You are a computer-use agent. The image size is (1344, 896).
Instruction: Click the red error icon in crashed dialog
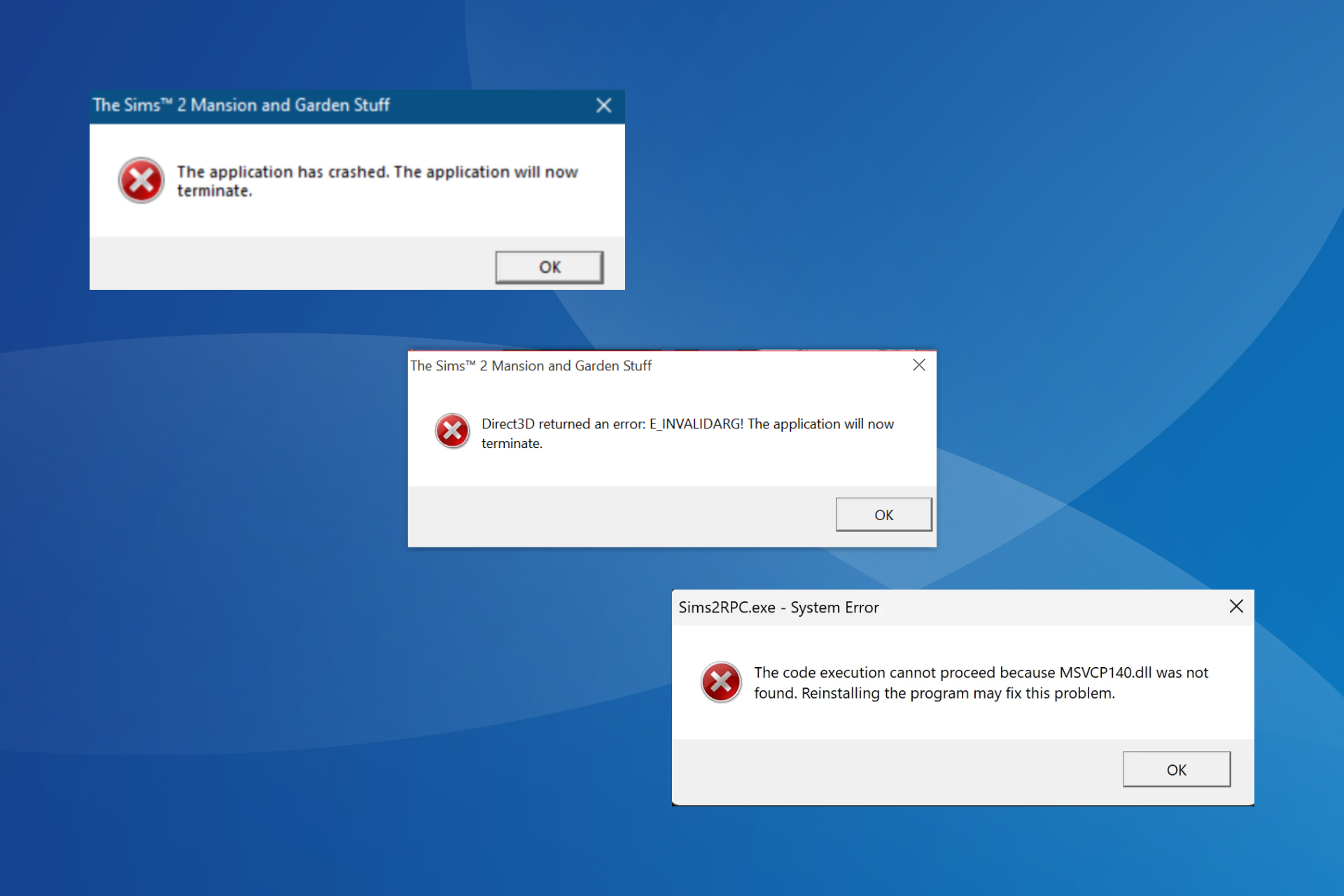click(x=141, y=180)
